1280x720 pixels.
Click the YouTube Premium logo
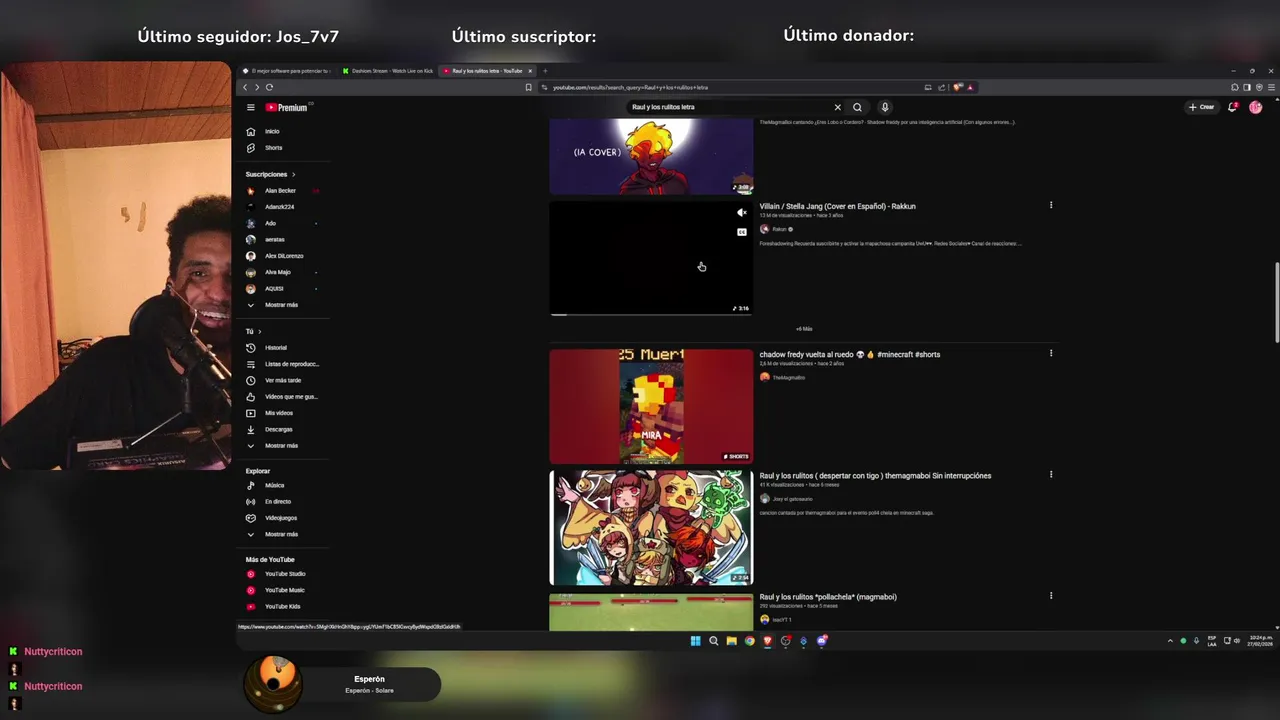point(287,107)
